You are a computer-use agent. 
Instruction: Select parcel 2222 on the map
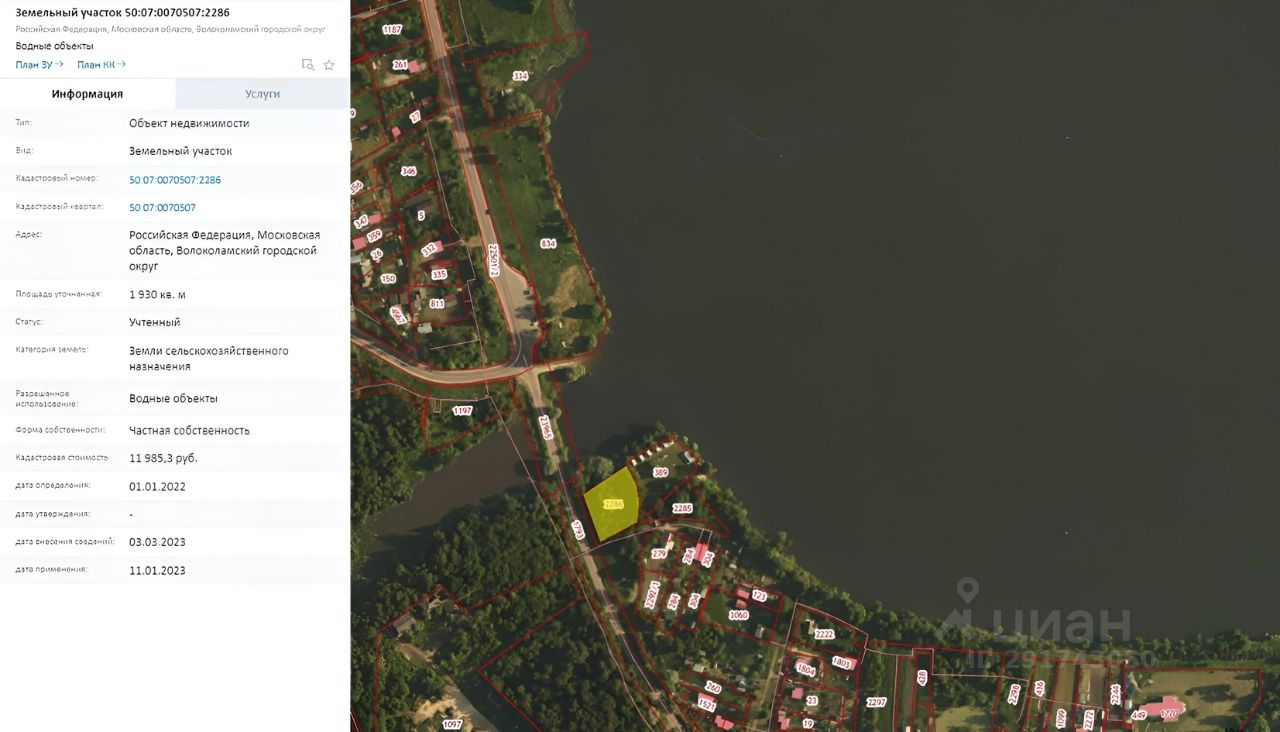pyautogui.click(x=824, y=634)
